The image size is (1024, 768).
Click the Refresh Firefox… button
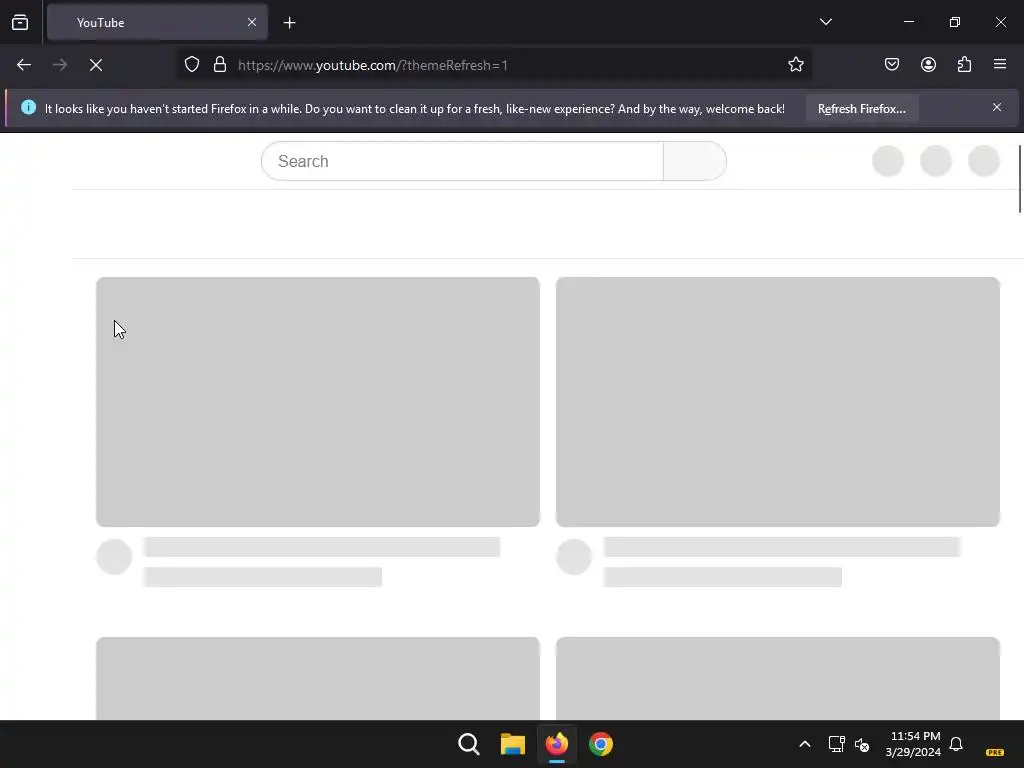pos(861,108)
